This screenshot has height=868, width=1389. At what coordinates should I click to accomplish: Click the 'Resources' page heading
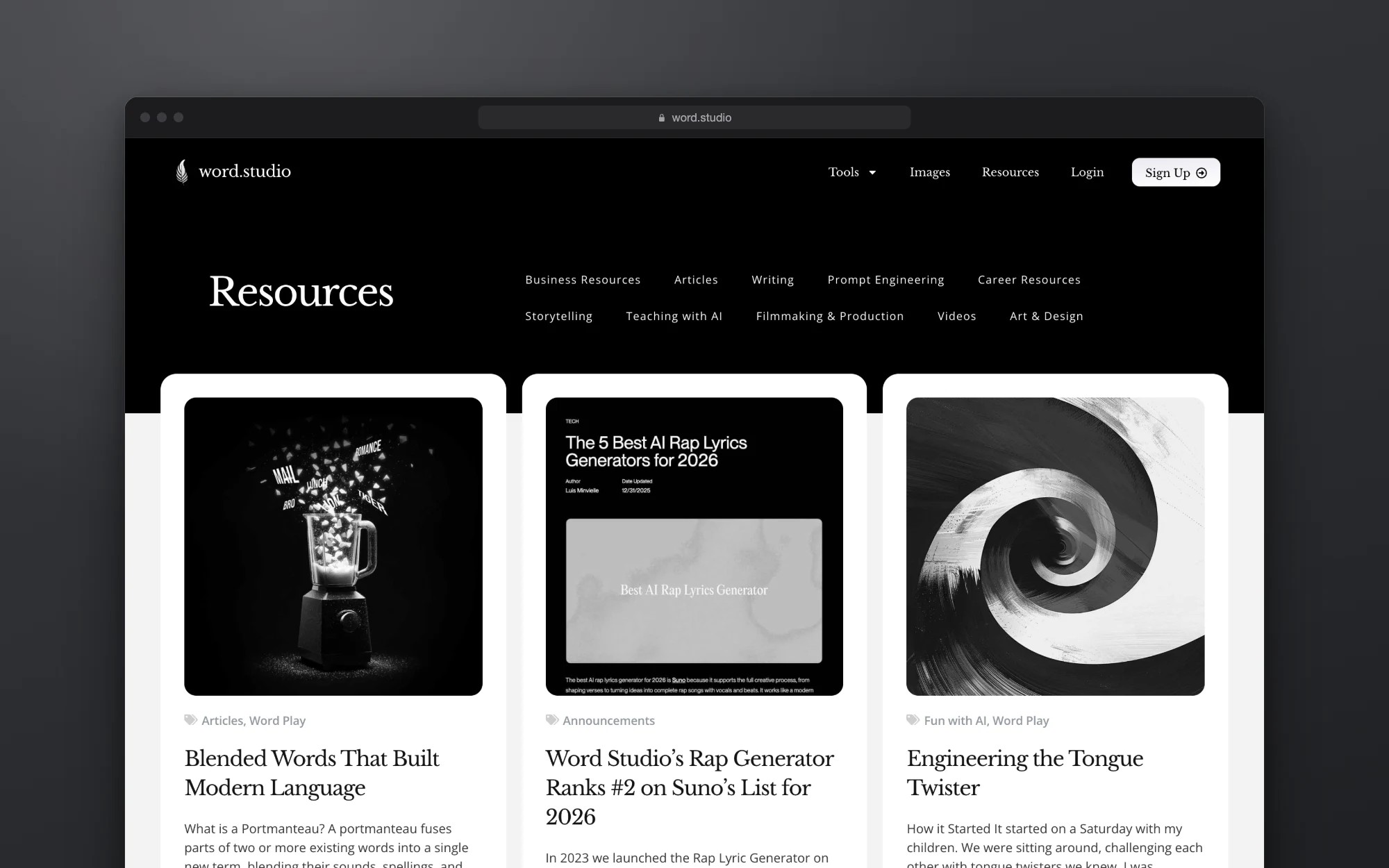tap(301, 292)
